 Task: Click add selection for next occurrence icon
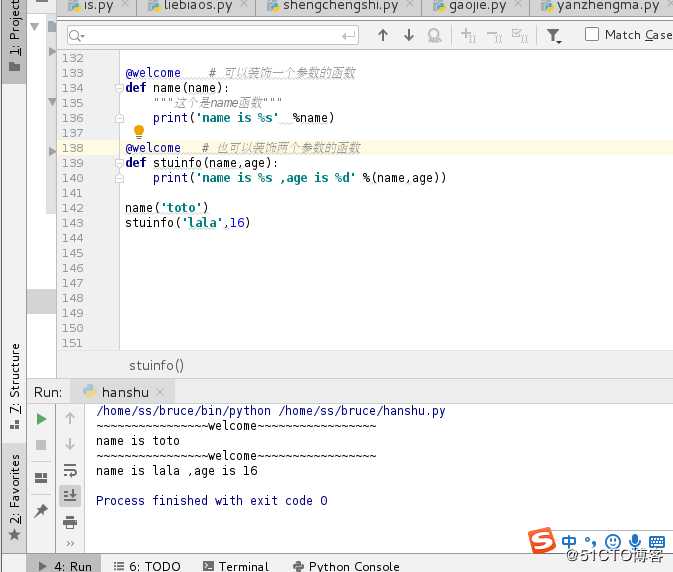click(x=468, y=35)
